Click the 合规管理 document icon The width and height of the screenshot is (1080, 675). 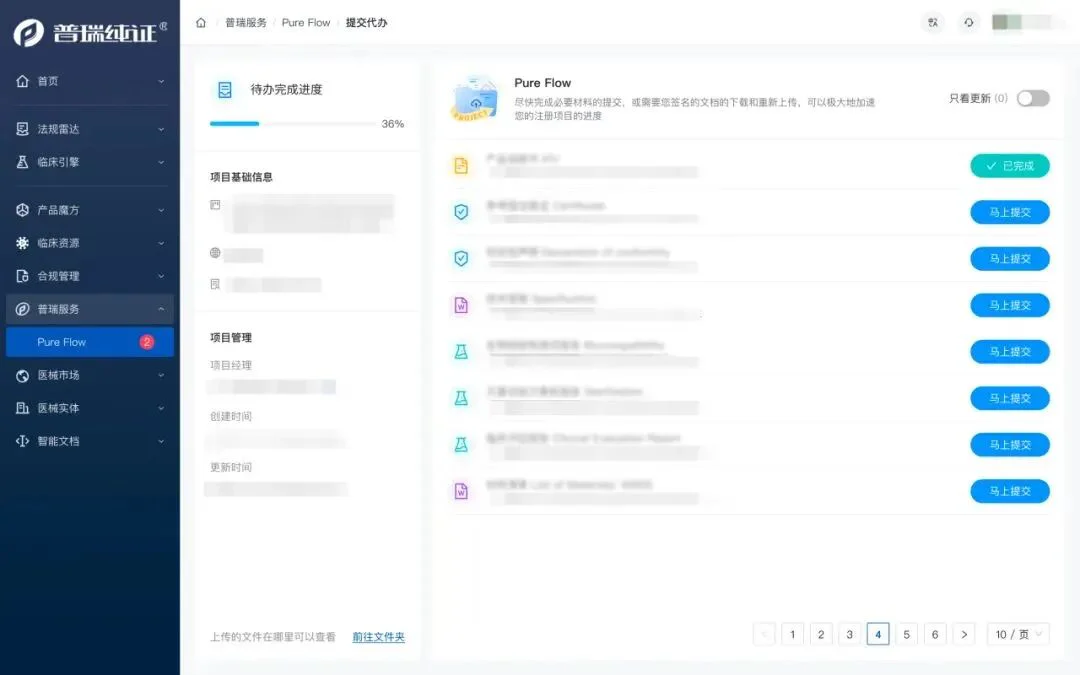[23, 276]
